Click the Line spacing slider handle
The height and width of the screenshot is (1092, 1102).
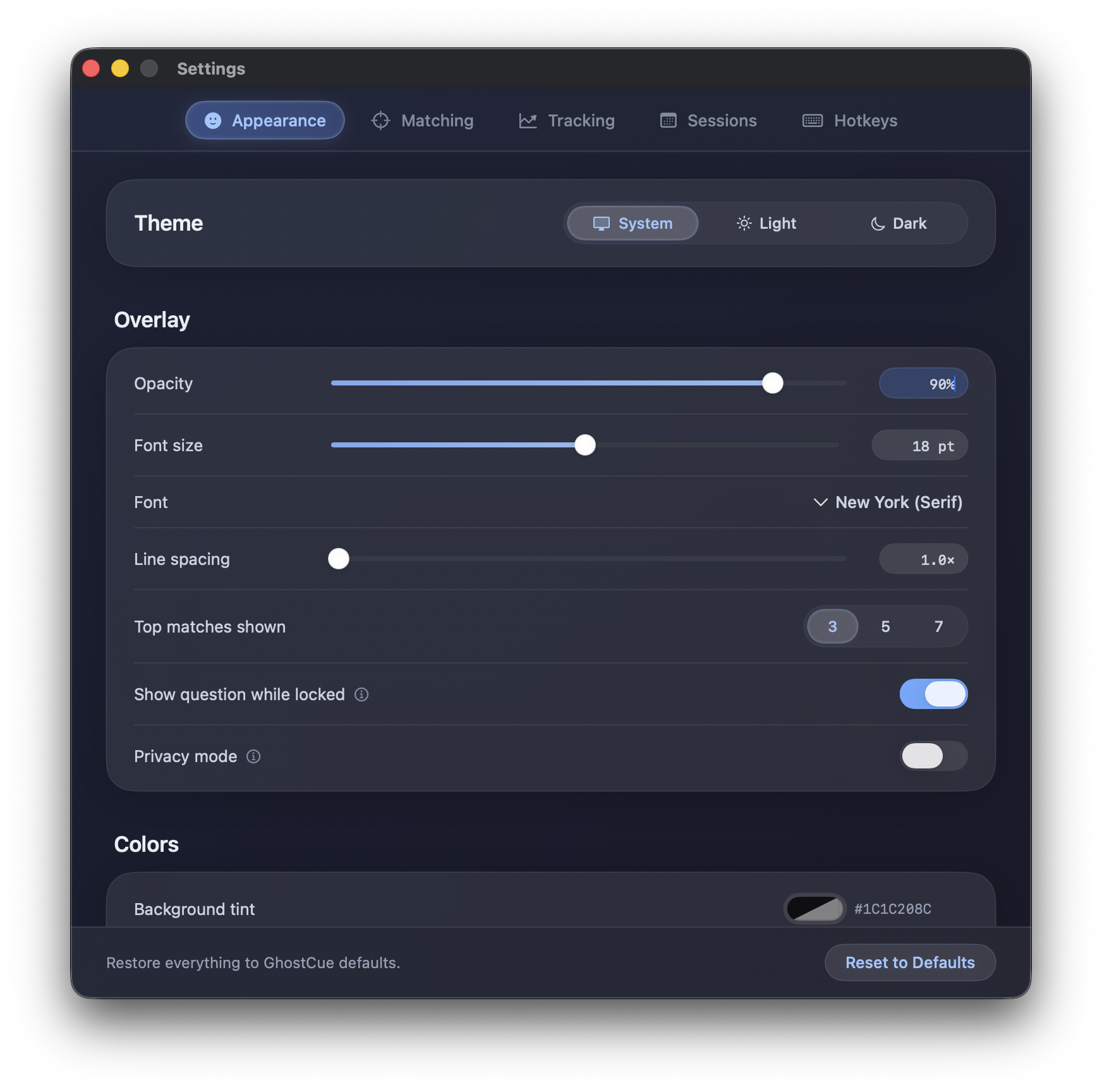click(339, 559)
